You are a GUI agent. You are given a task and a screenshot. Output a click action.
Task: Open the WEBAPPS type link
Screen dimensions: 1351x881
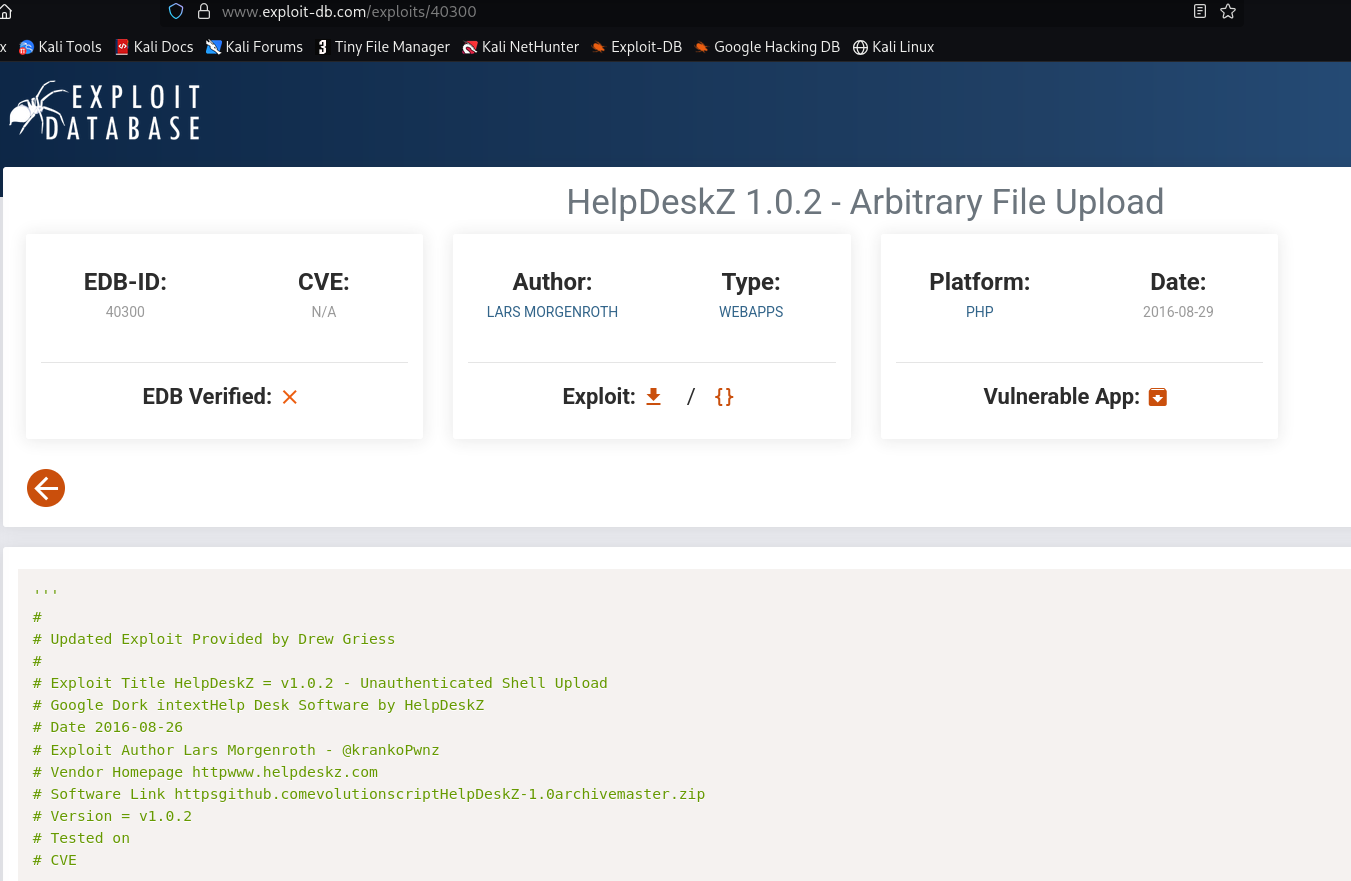tap(751, 312)
